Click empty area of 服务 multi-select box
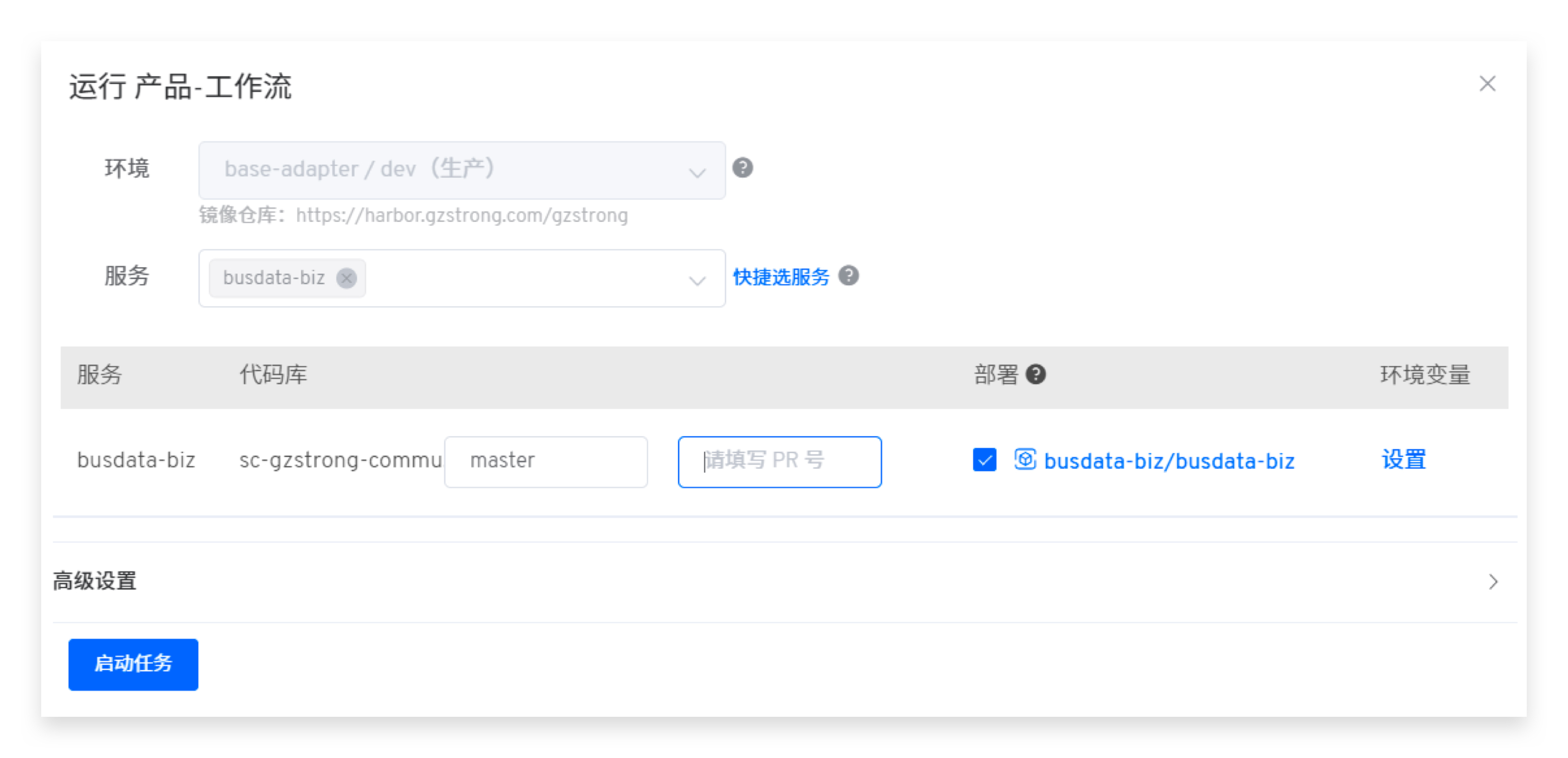1568x758 pixels. 523,279
